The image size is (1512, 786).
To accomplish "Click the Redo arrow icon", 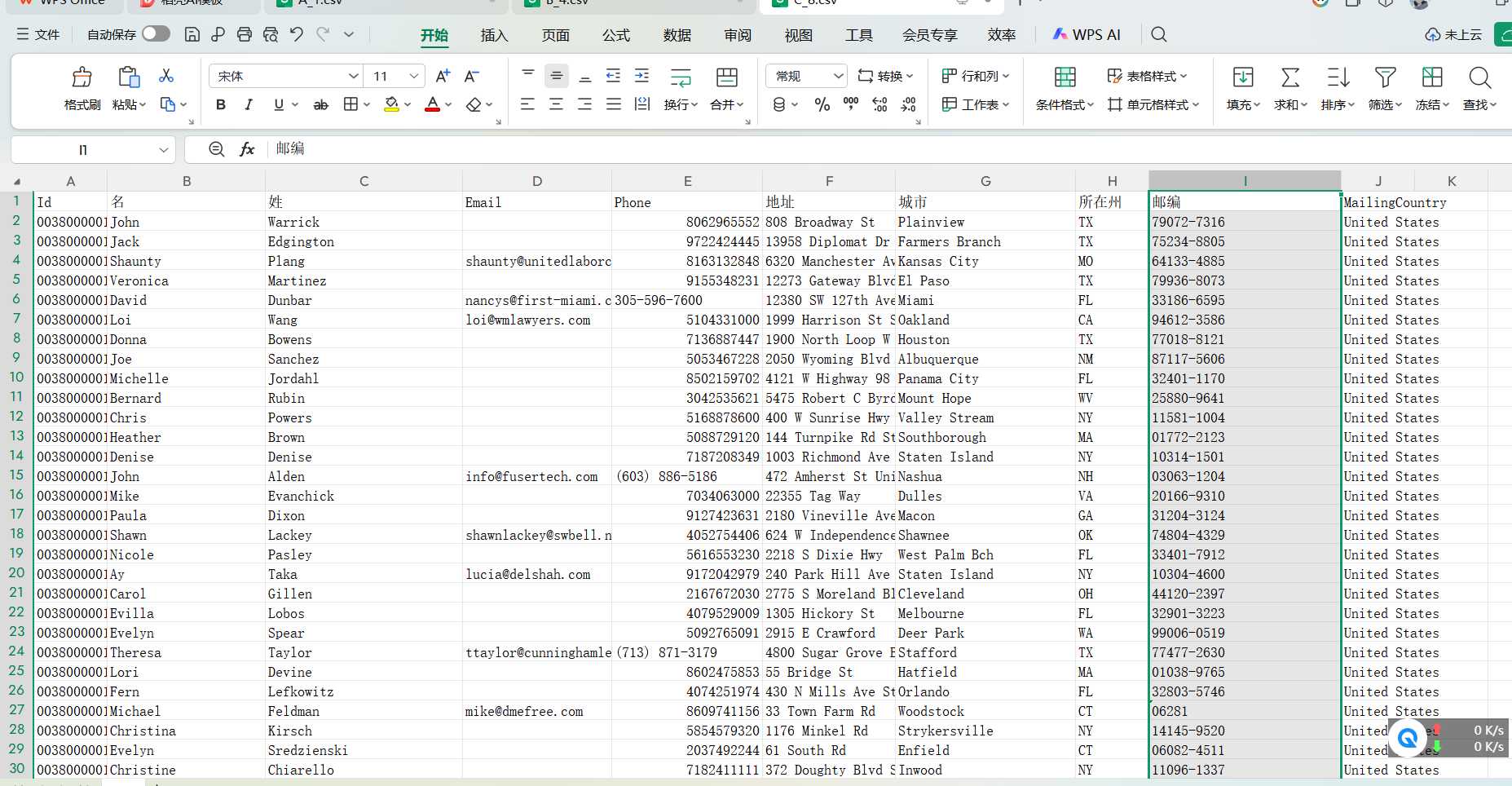I will point(323,34).
